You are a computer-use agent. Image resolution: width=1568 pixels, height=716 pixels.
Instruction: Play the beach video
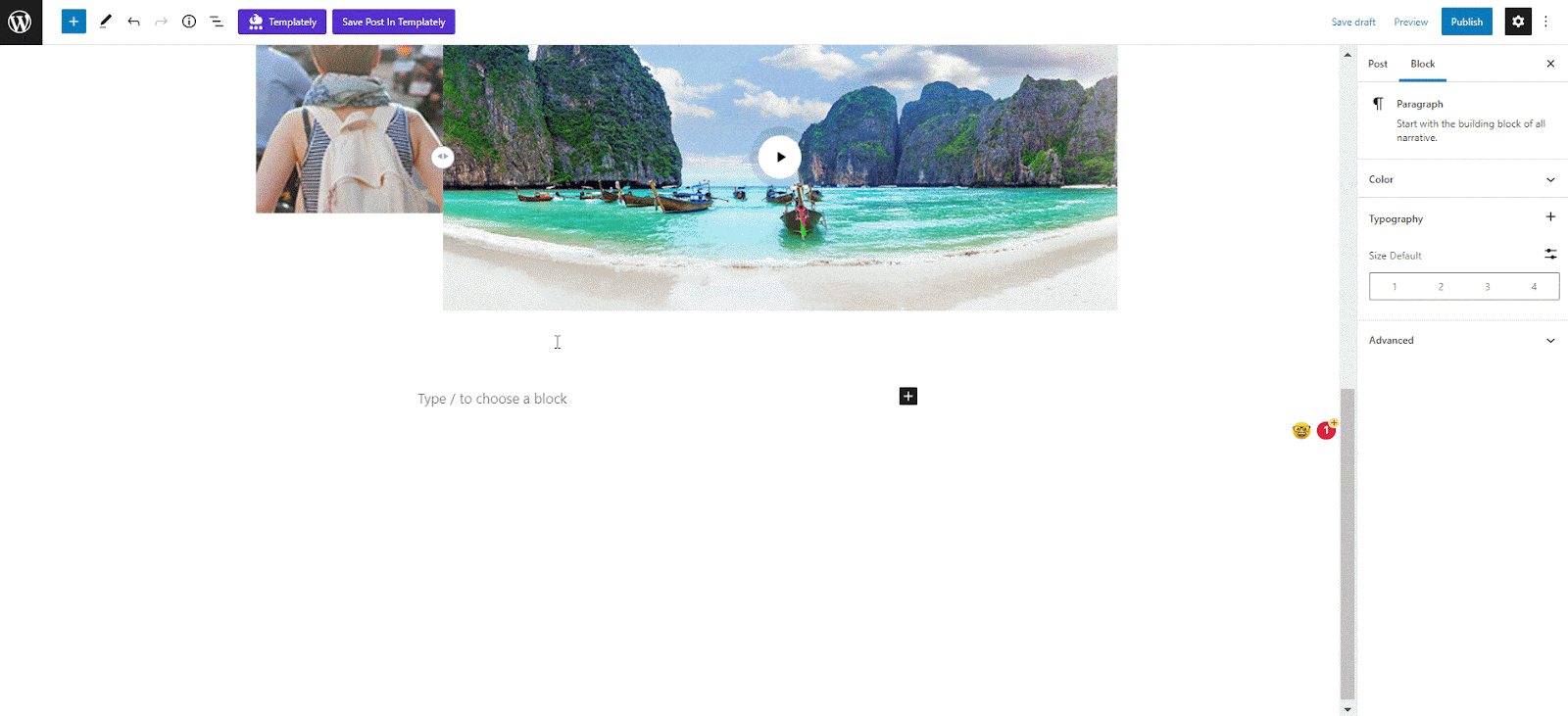(780, 157)
